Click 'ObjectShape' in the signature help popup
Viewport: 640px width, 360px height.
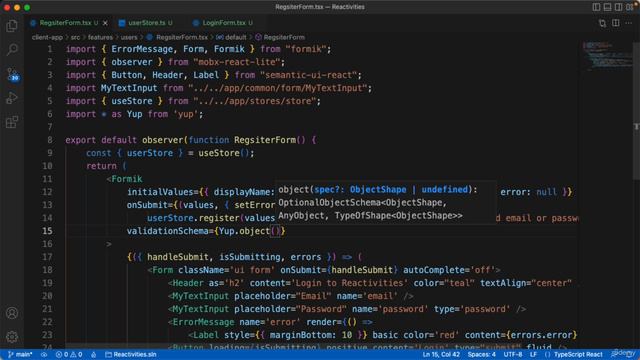pos(378,189)
